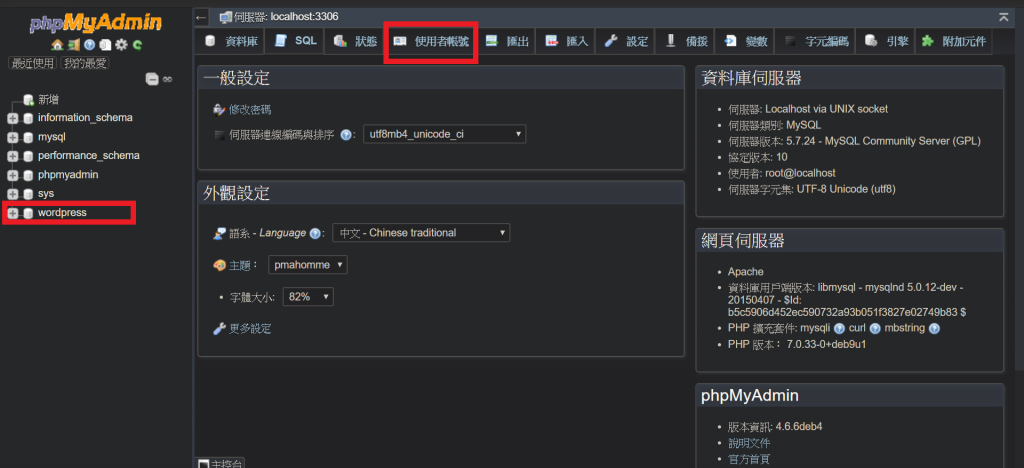Open the utf8mb4_unicode_ci collation dropdown
1024x468 pixels.
click(x=444, y=134)
